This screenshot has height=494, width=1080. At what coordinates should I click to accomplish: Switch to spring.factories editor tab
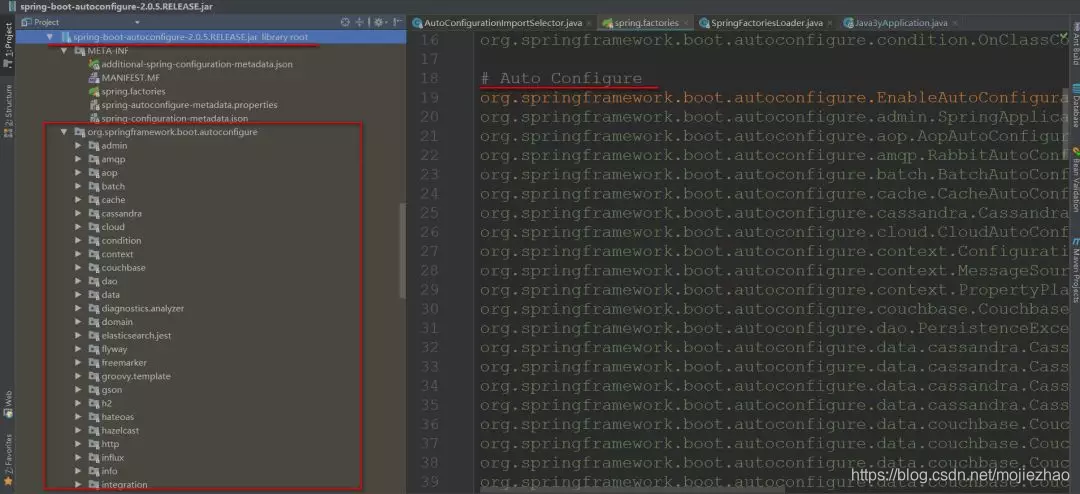(645, 23)
